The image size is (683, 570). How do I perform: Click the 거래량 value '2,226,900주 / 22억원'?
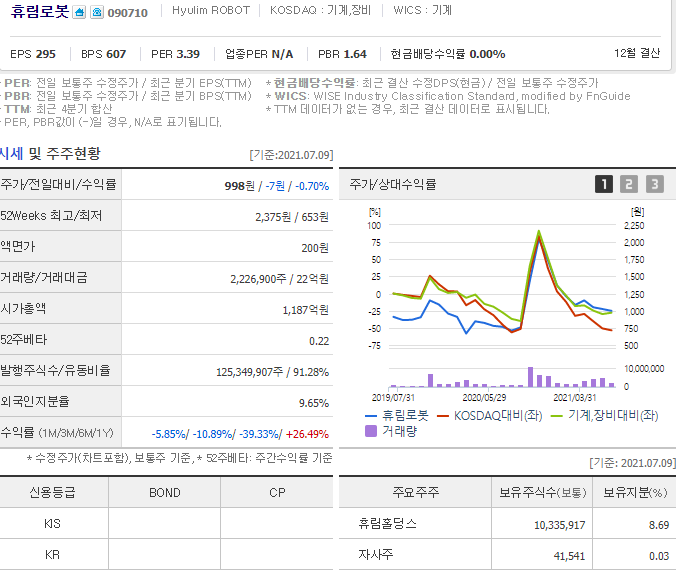click(279, 279)
